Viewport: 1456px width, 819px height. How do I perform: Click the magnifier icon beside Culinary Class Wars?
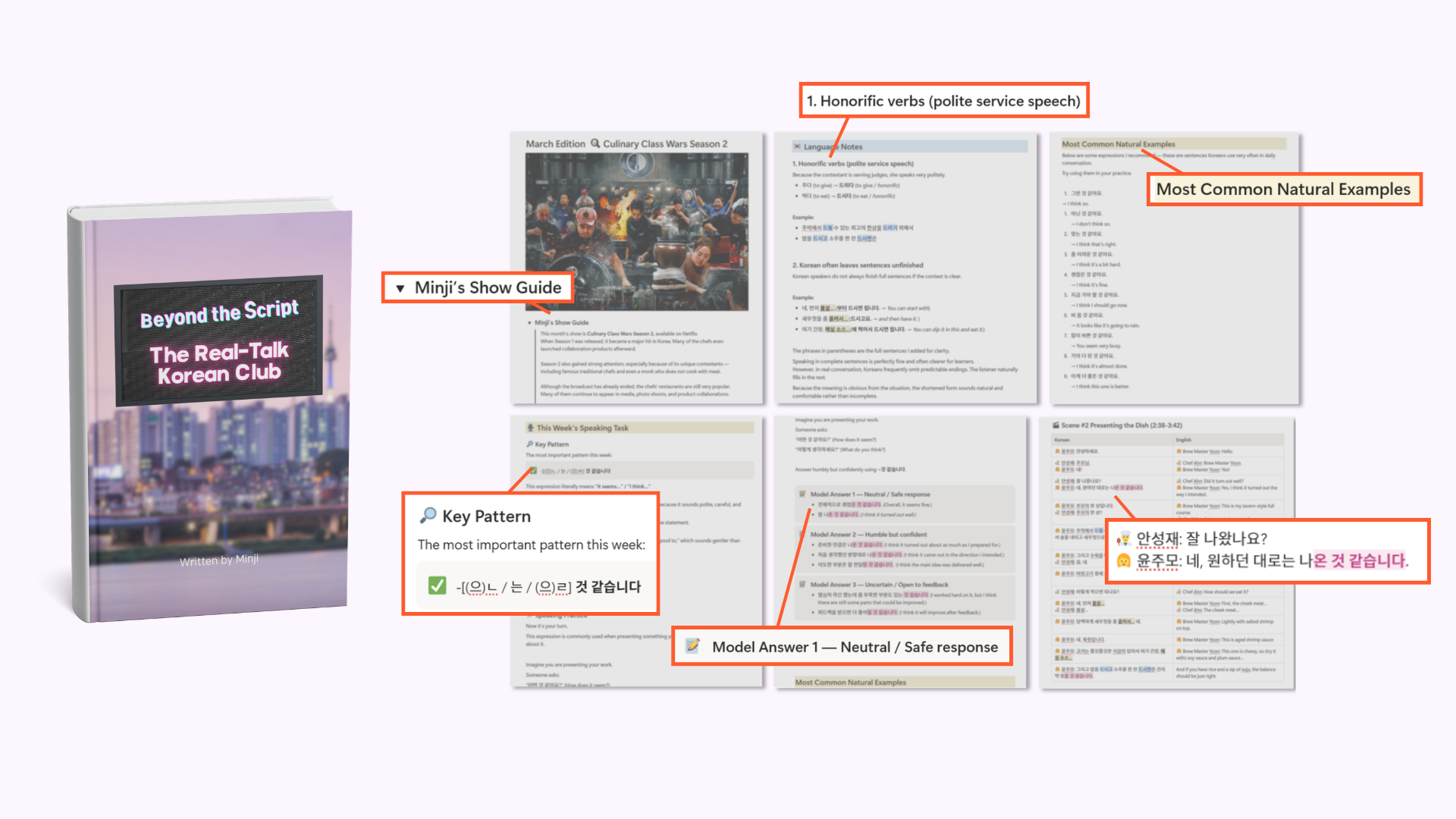tap(595, 143)
